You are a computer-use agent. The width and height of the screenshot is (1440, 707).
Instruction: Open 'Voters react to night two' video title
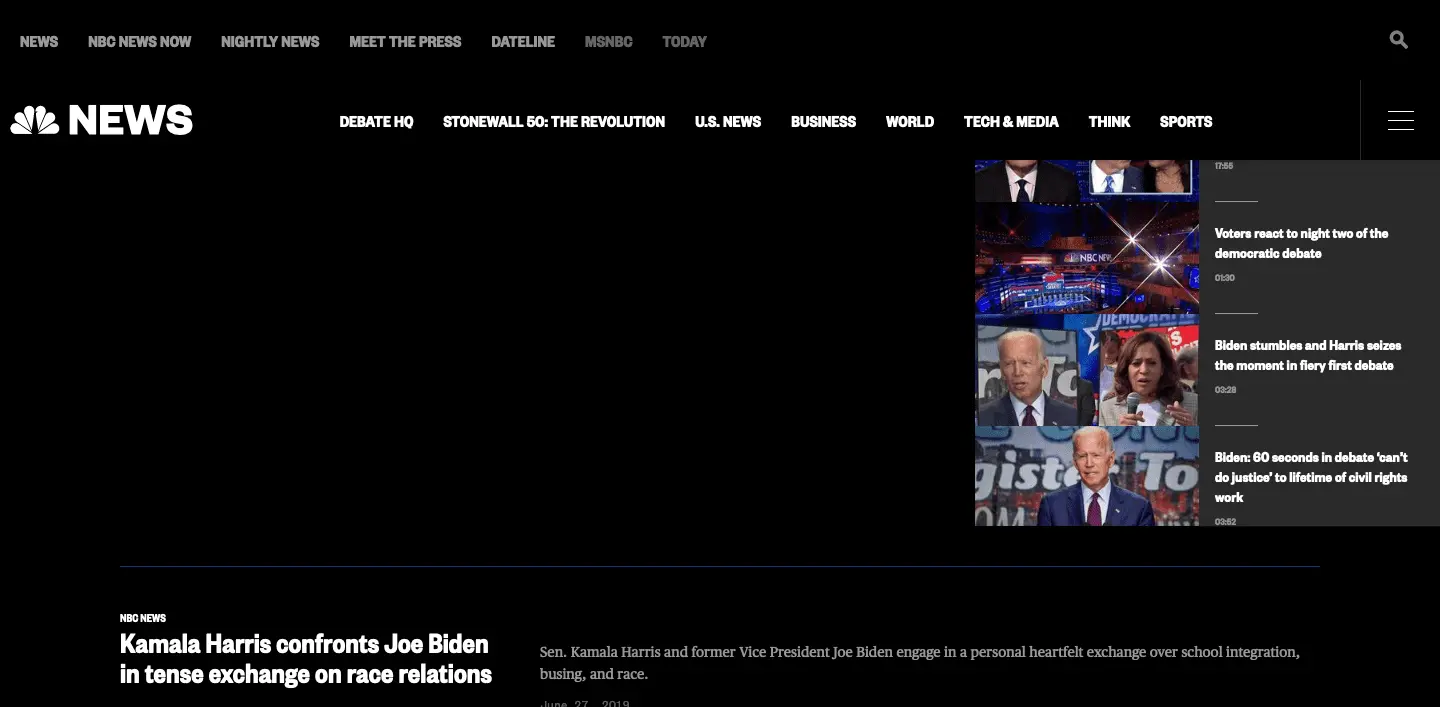pyautogui.click(x=1301, y=243)
